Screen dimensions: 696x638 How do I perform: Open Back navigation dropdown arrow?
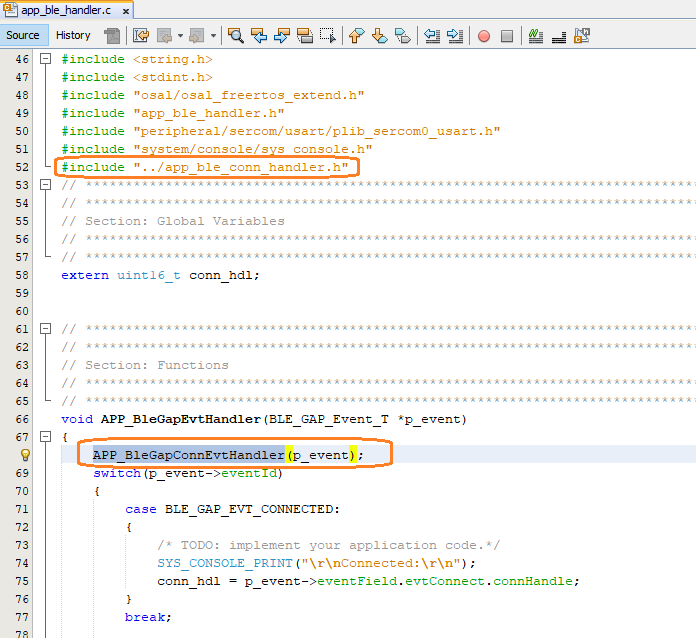point(180,36)
